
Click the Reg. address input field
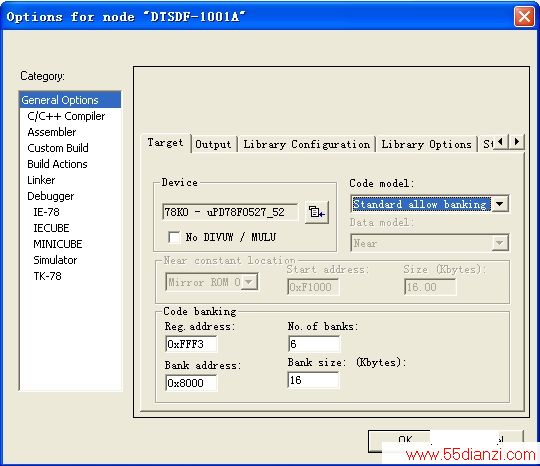[191, 344]
